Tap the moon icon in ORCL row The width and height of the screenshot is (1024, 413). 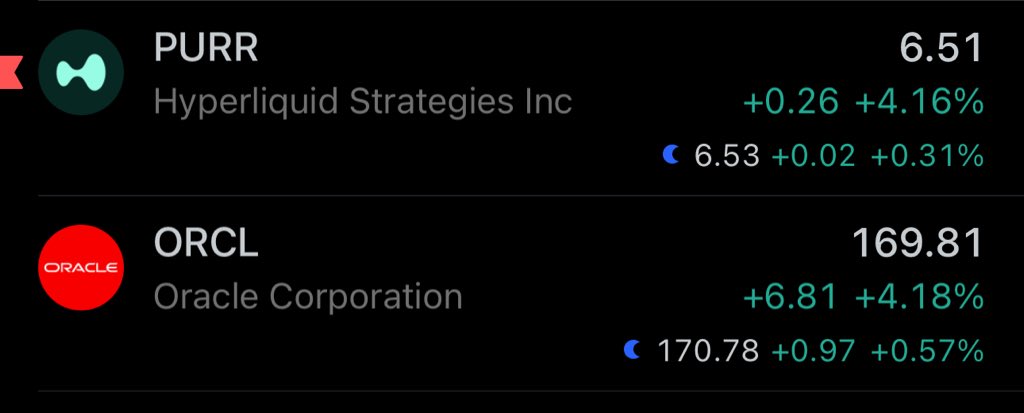[632, 350]
